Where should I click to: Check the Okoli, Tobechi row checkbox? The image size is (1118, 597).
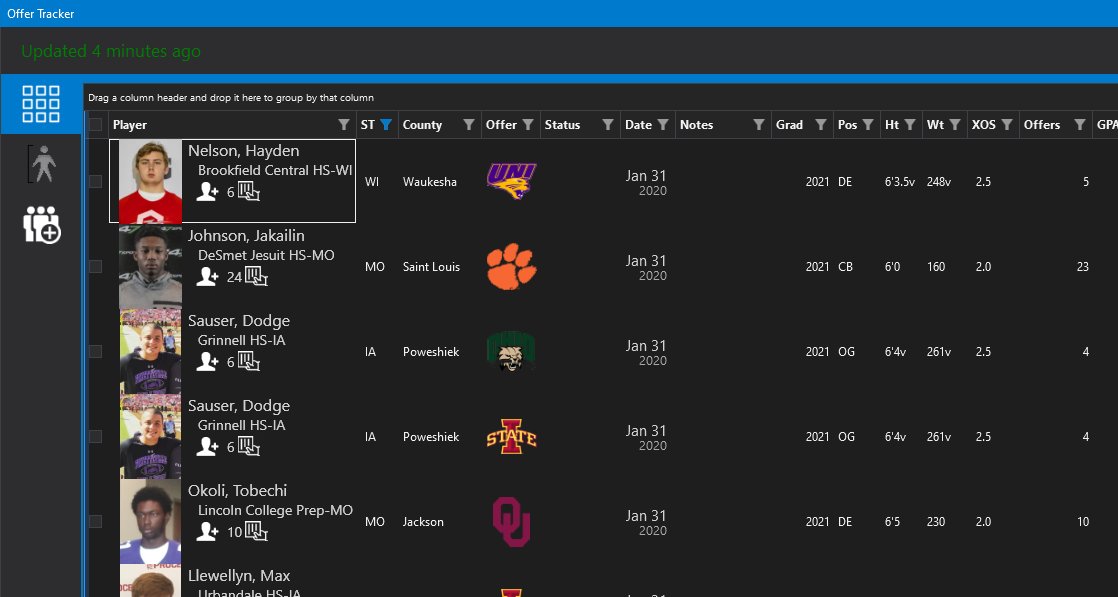click(96, 521)
